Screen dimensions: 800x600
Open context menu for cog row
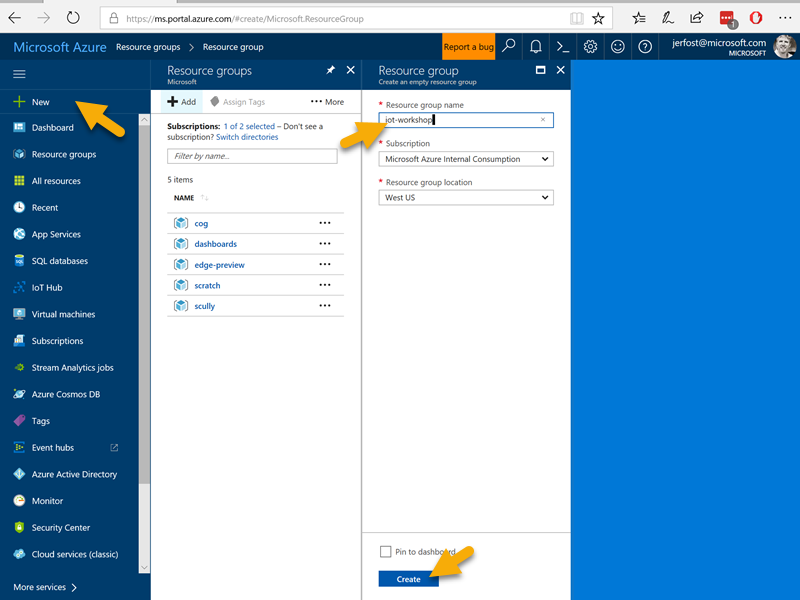click(325, 223)
